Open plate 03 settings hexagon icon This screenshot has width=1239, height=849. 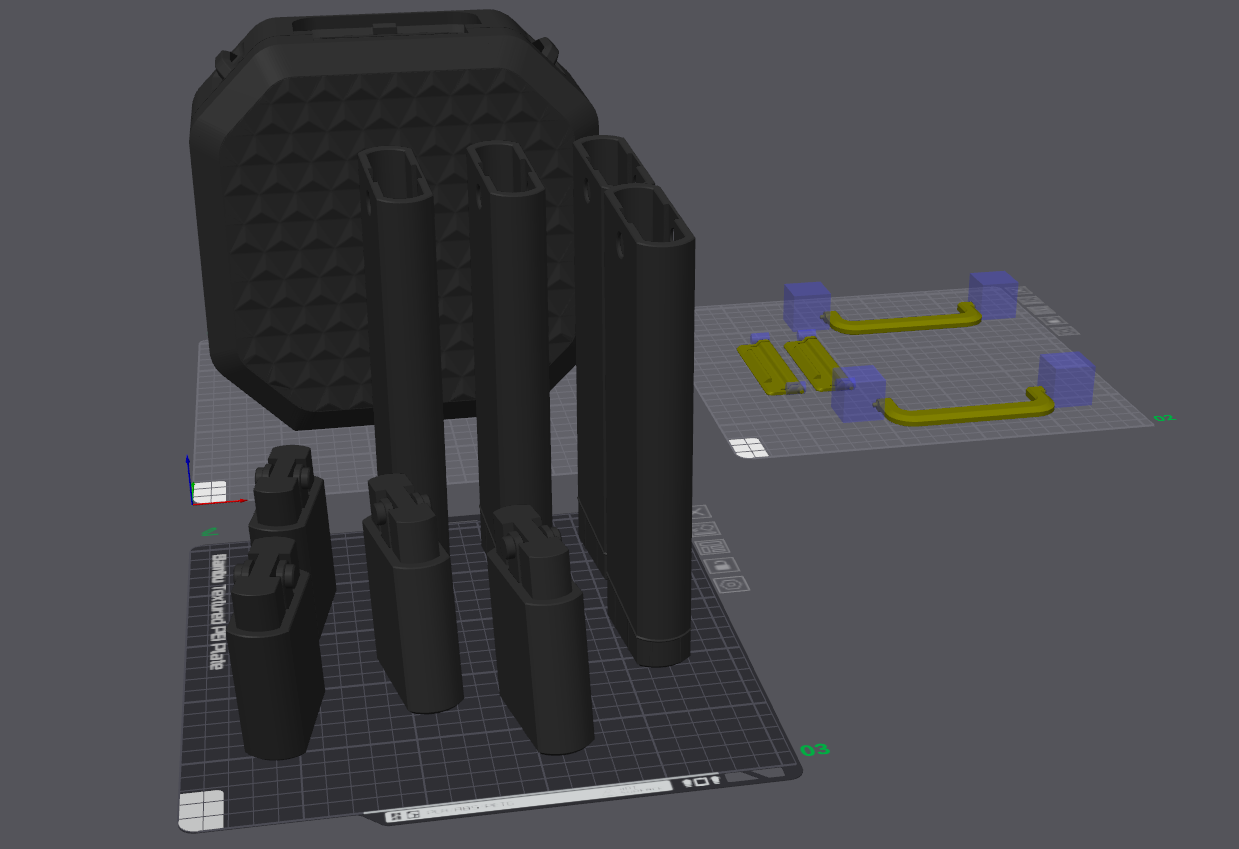tap(731, 583)
